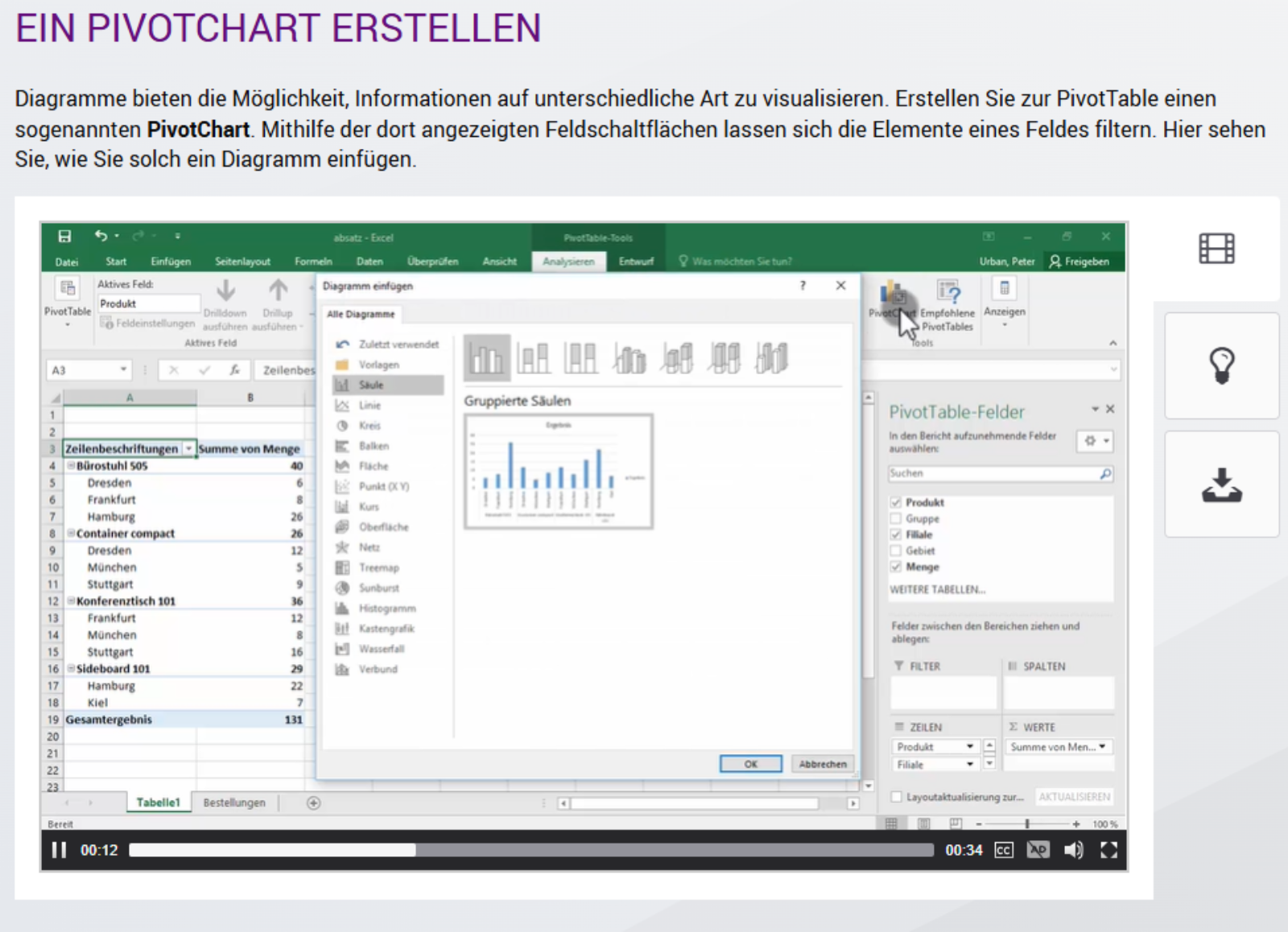1288x932 pixels.
Task: Open the lightbulb tip panel
Action: tap(1221, 365)
